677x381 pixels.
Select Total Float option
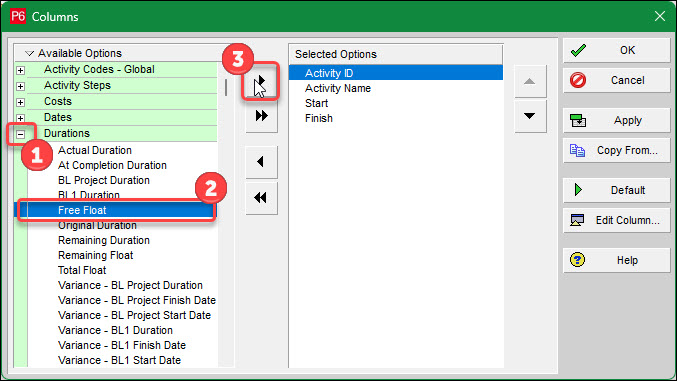[x=82, y=270]
